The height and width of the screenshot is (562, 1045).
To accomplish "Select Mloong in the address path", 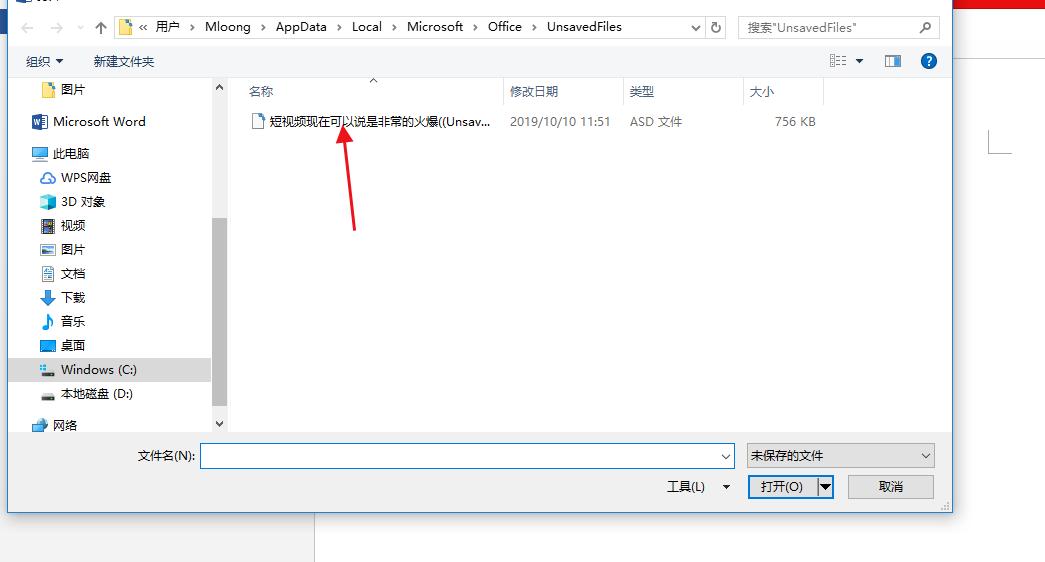I will tap(228, 27).
